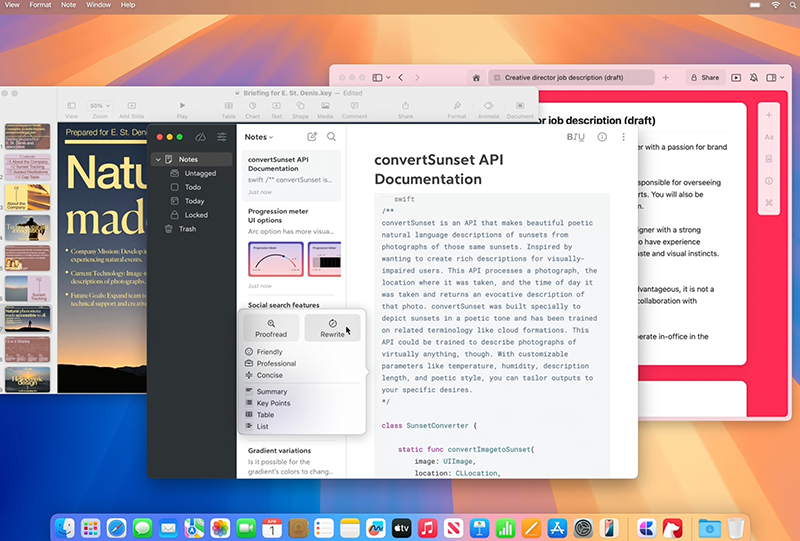
Task: Click the Media icon in Keynote toolbar
Action: point(325,106)
